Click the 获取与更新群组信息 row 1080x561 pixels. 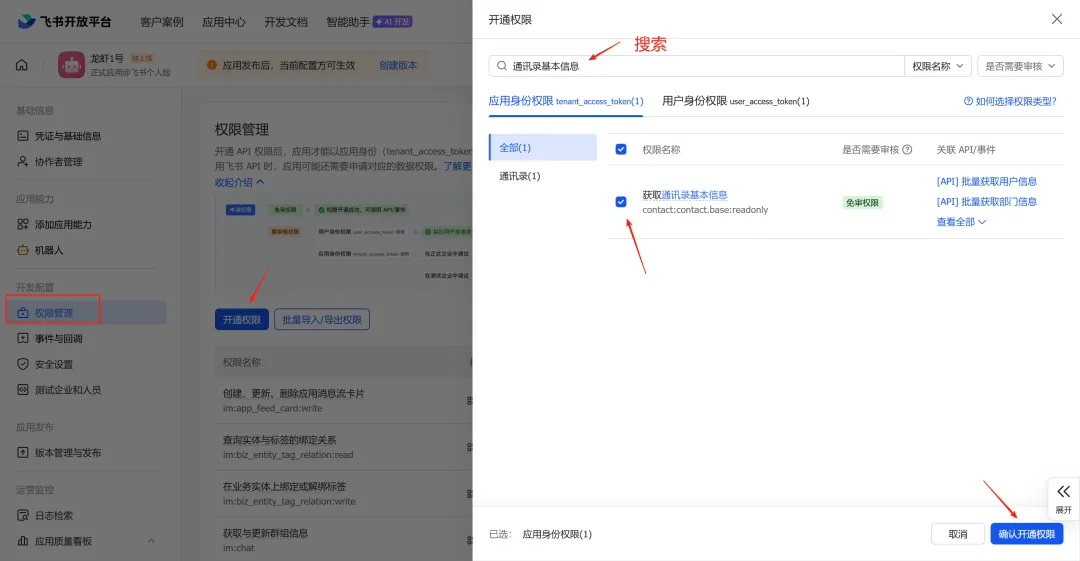pyautogui.click(x=344, y=540)
